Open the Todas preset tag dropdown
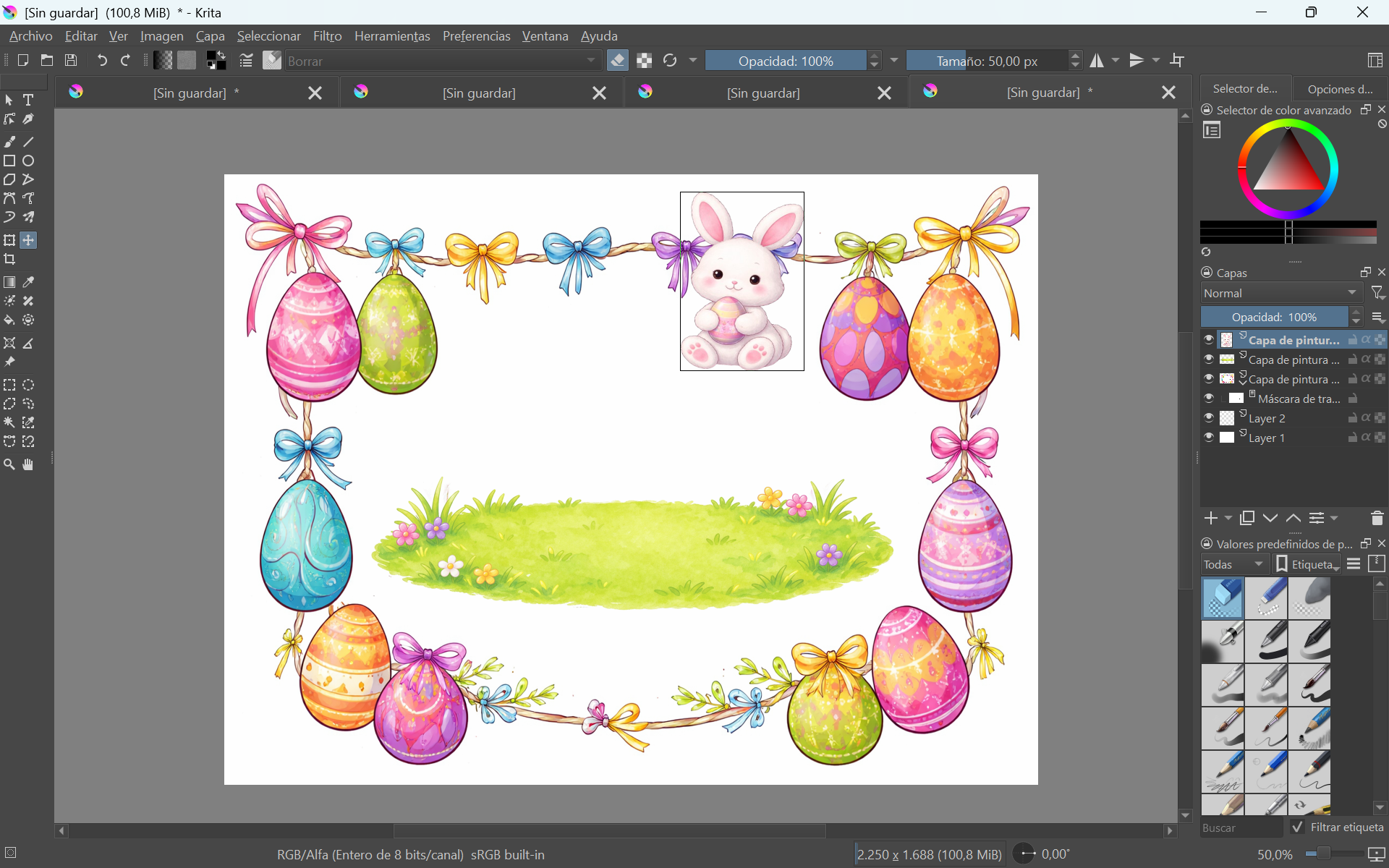Image resolution: width=1389 pixels, height=868 pixels. pyautogui.click(x=1234, y=564)
